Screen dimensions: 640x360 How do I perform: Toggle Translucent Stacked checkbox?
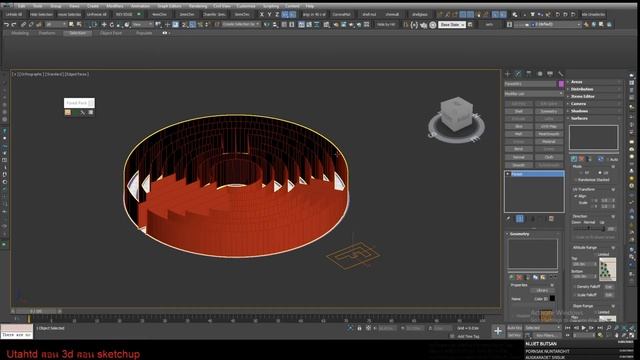click(x=576, y=180)
